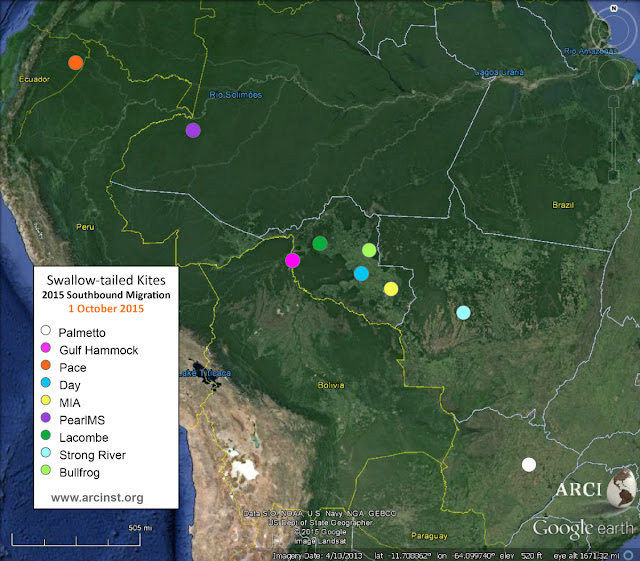This screenshot has width=640, height=561.
Task: Click zoom-out end of the zoom slider
Action: click(x=614, y=176)
